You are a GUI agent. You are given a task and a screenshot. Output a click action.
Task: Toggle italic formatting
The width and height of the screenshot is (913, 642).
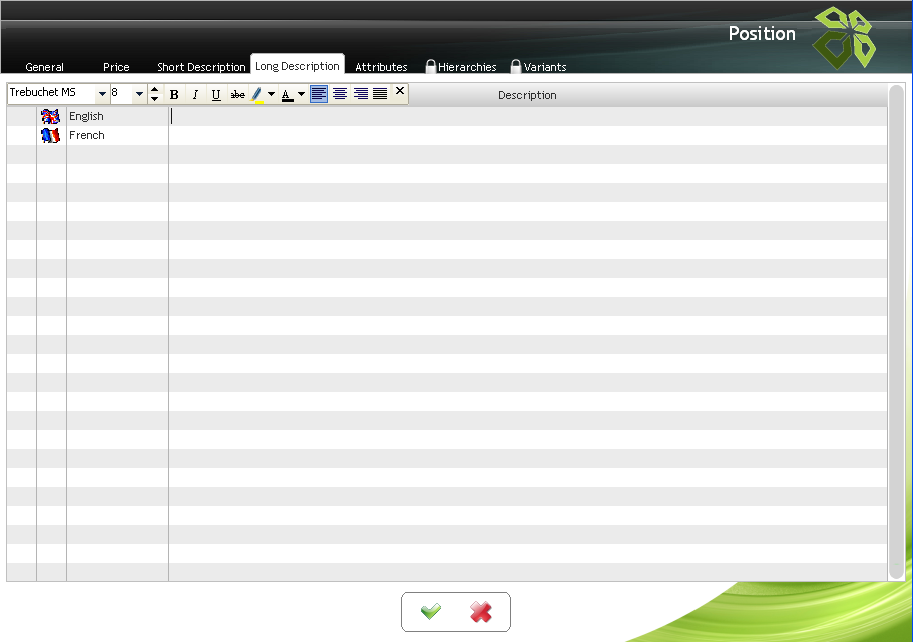point(195,94)
